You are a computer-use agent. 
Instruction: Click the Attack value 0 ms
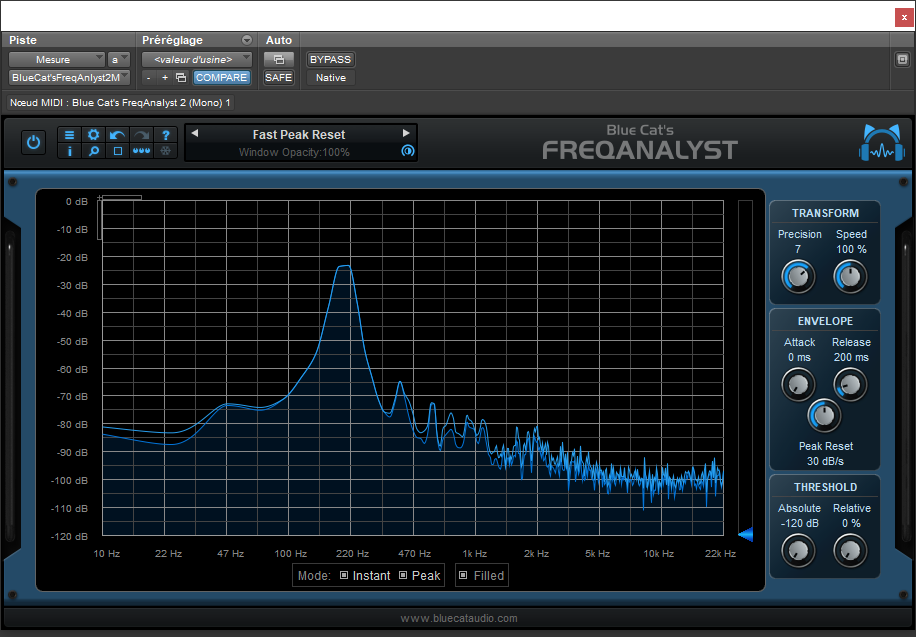point(799,357)
